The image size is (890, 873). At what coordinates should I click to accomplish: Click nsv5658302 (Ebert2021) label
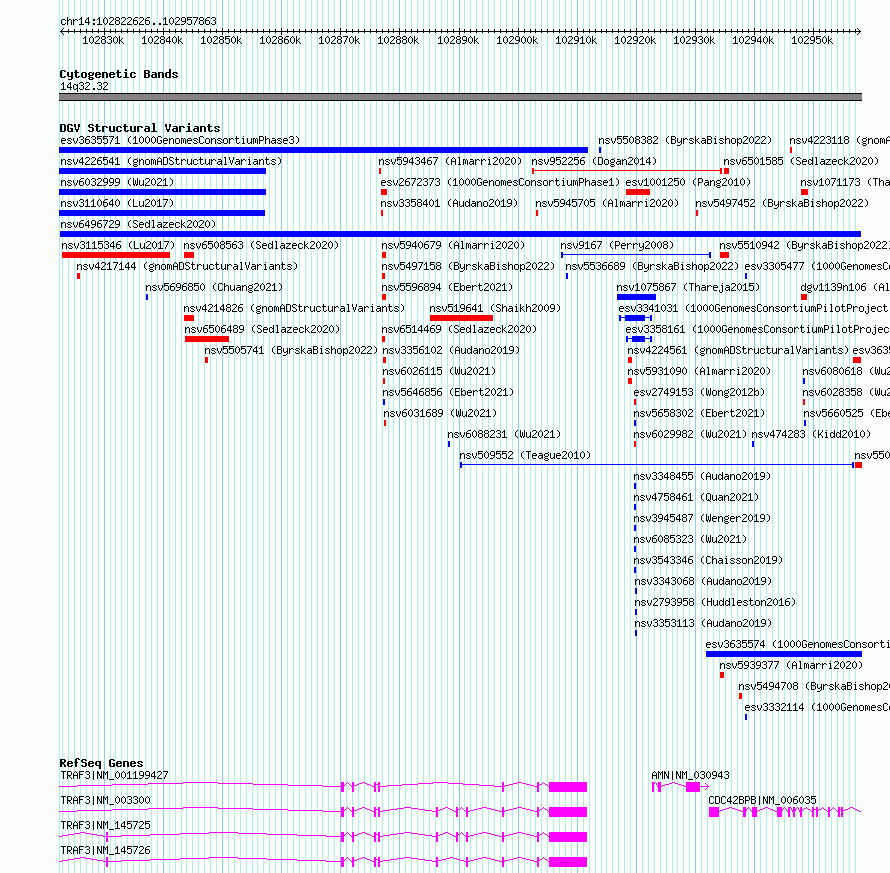tap(699, 413)
